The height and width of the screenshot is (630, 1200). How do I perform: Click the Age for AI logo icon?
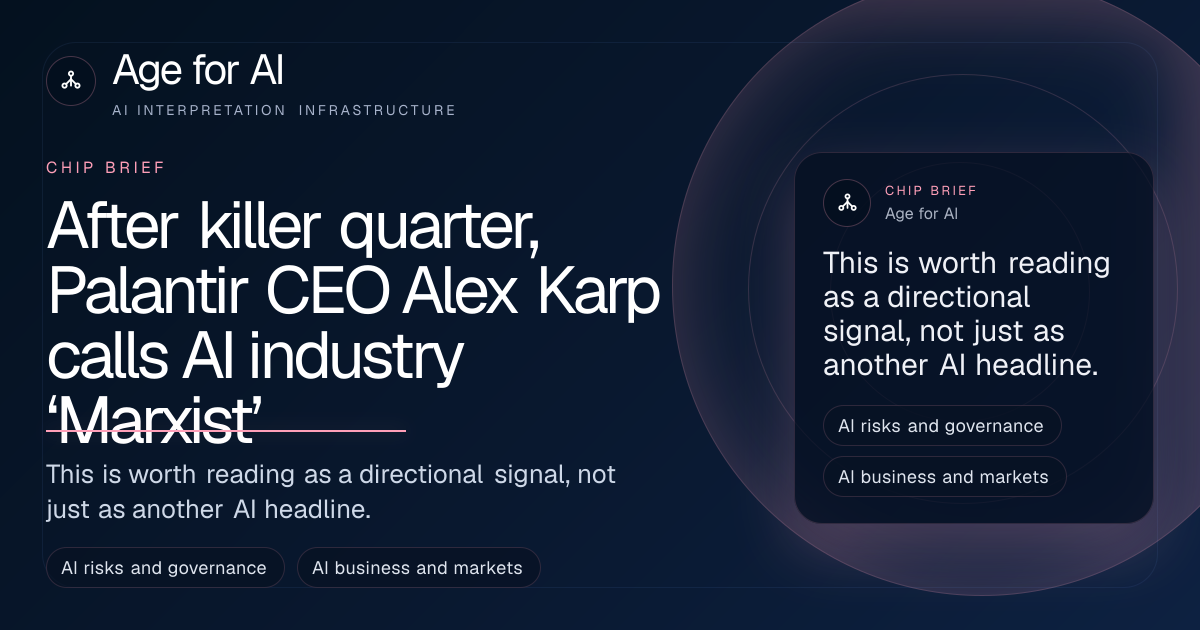click(x=71, y=81)
